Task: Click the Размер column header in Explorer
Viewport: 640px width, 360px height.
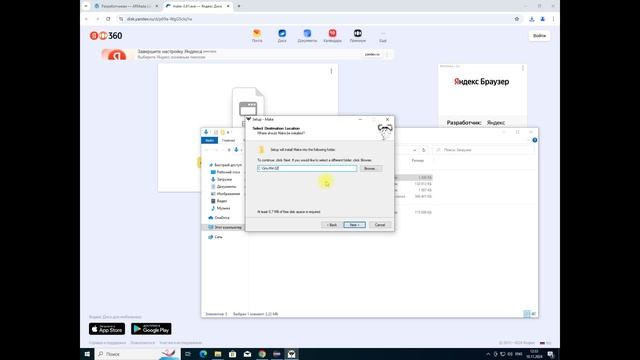Action: tap(418, 161)
